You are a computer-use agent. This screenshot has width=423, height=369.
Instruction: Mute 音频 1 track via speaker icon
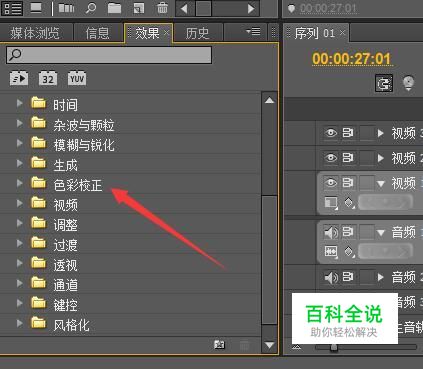coord(331,232)
